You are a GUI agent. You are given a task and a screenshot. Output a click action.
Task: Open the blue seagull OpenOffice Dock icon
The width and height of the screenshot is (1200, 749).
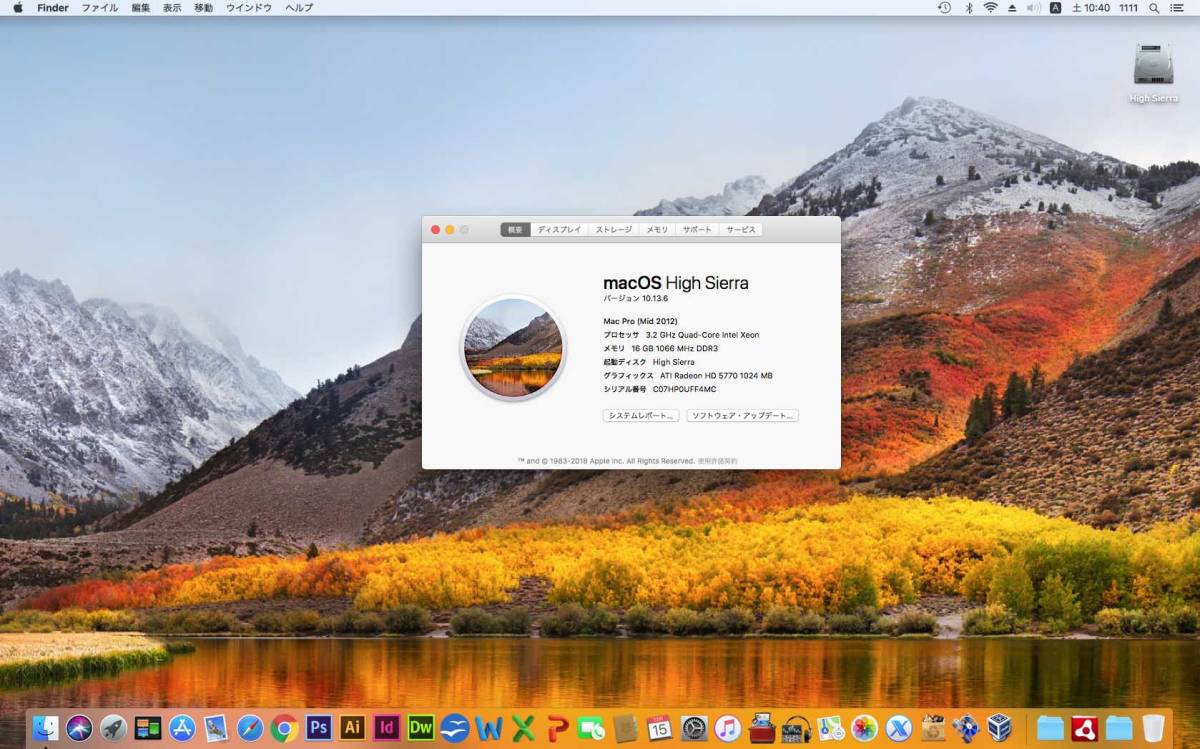pos(454,728)
